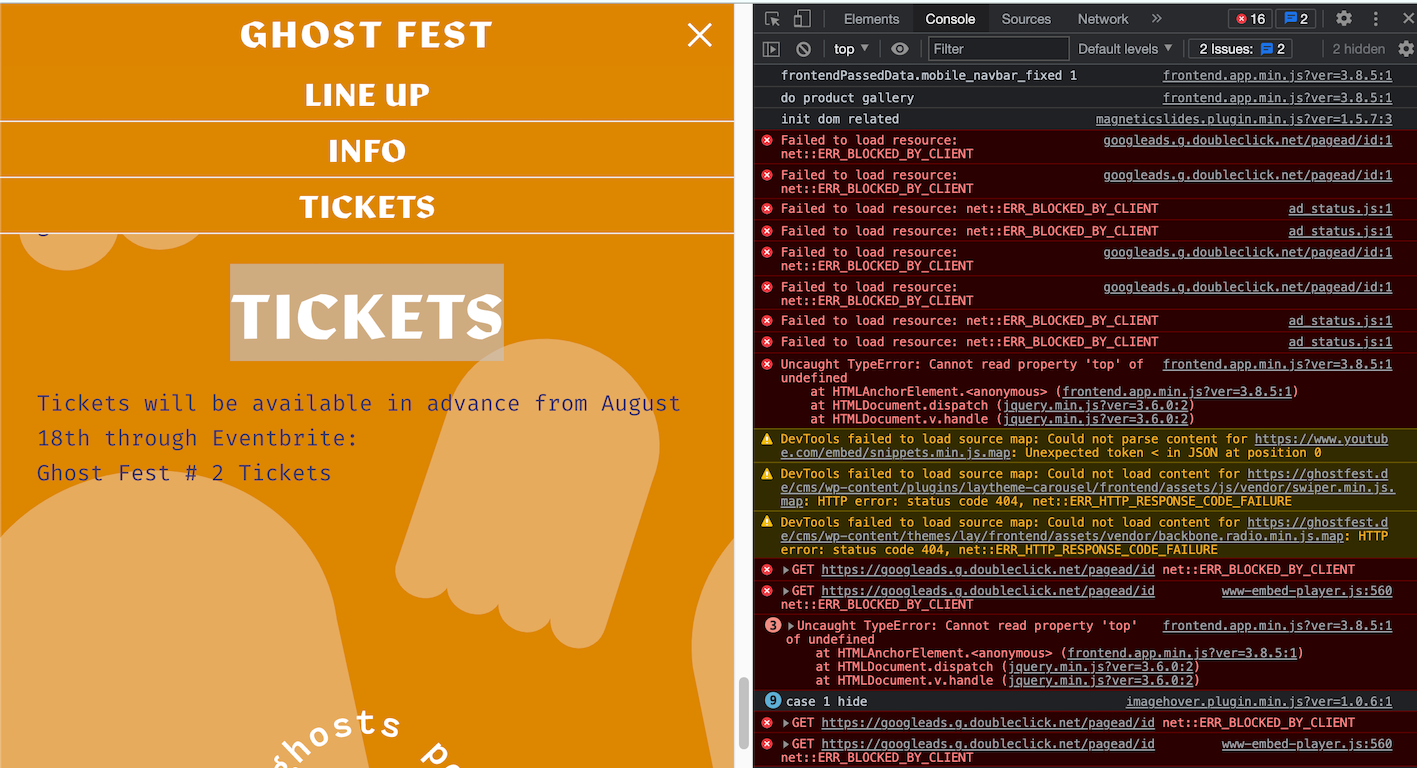Image resolution: width=1417 pixels, height=768 pixels.
Task: Select the inspect element tool
Action: (x=771, y=18)
